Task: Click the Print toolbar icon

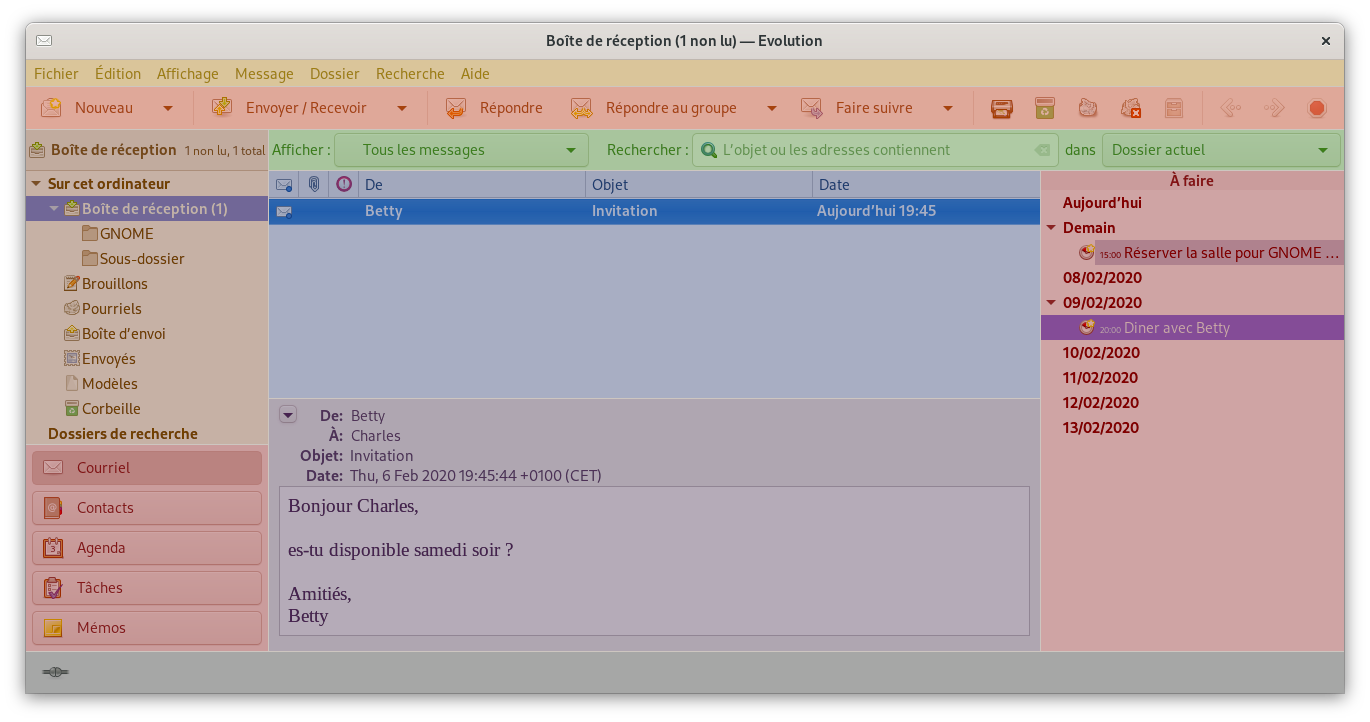Action: point(1001,108)
